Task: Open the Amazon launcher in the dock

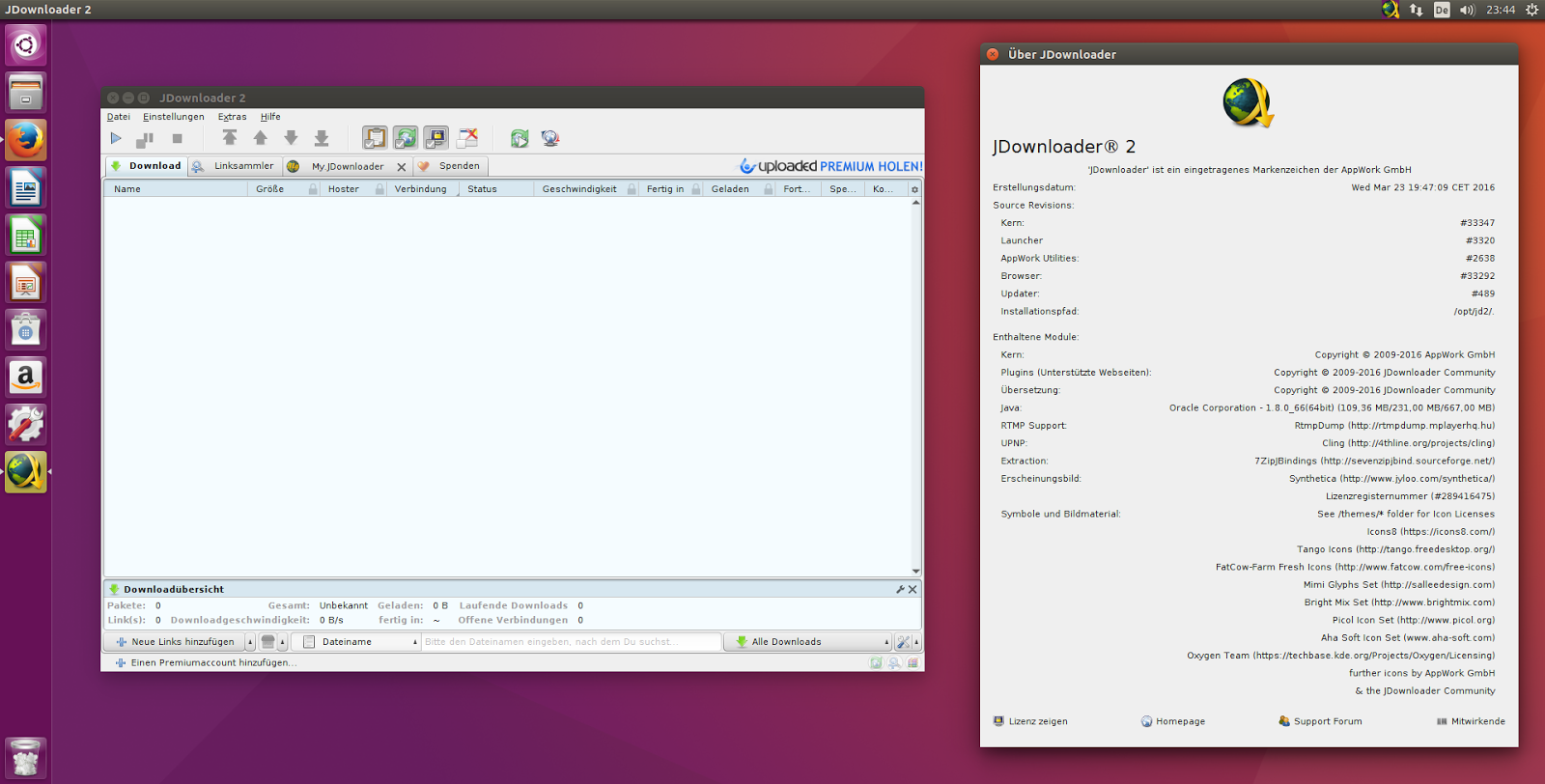Action: 26,377
